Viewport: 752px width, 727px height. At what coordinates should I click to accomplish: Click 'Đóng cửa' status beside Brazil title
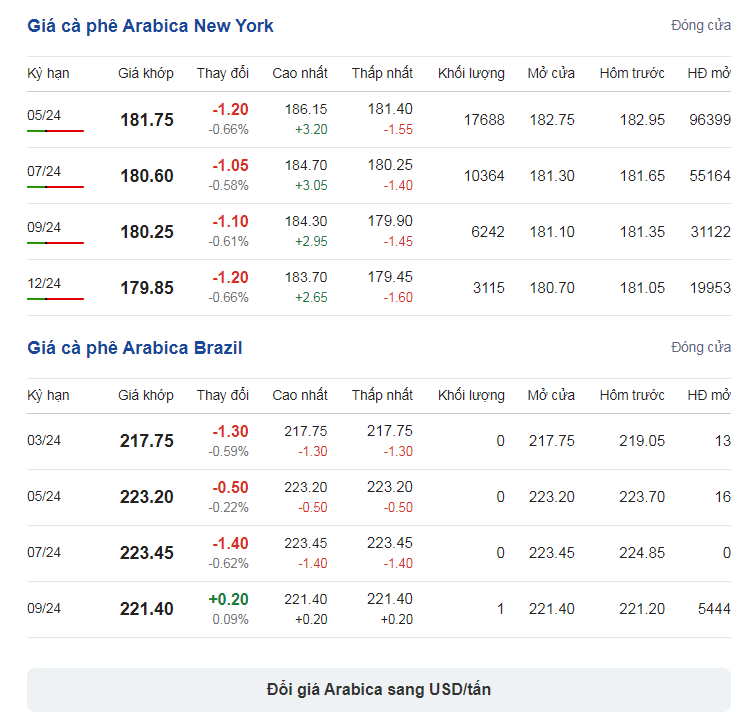pos(701,347)
